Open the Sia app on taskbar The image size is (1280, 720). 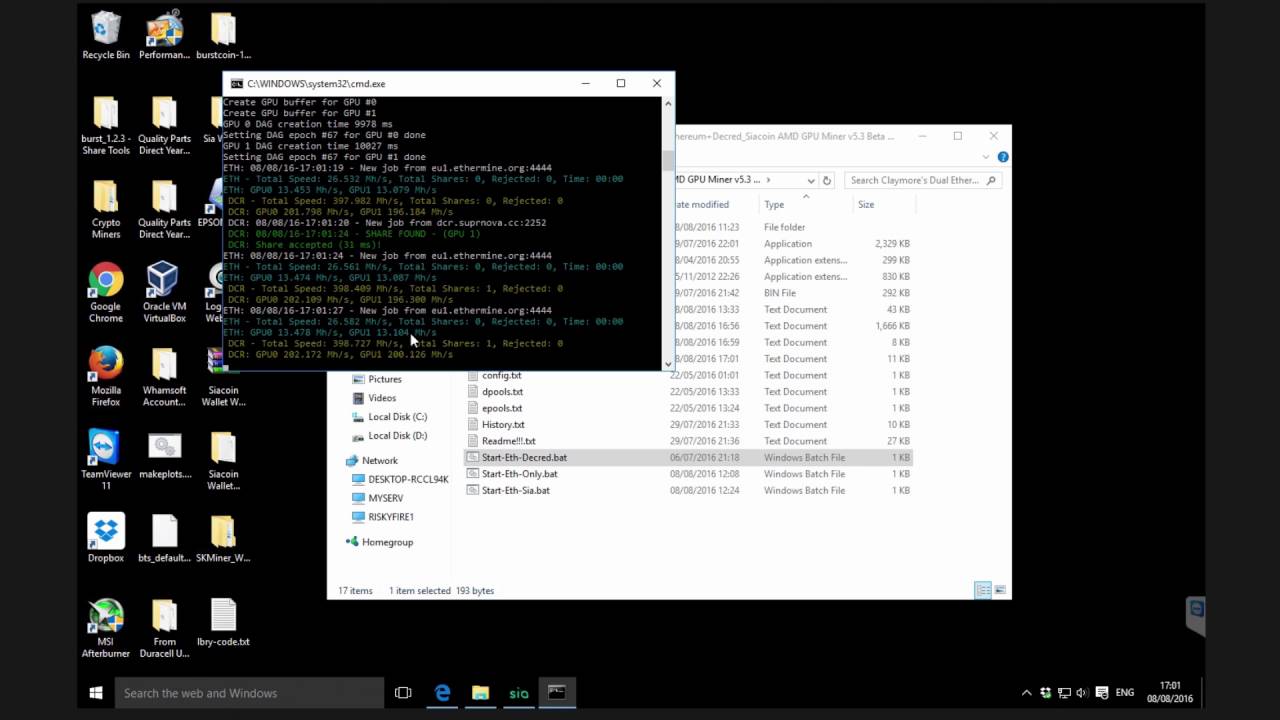click(x=518, y=693)
